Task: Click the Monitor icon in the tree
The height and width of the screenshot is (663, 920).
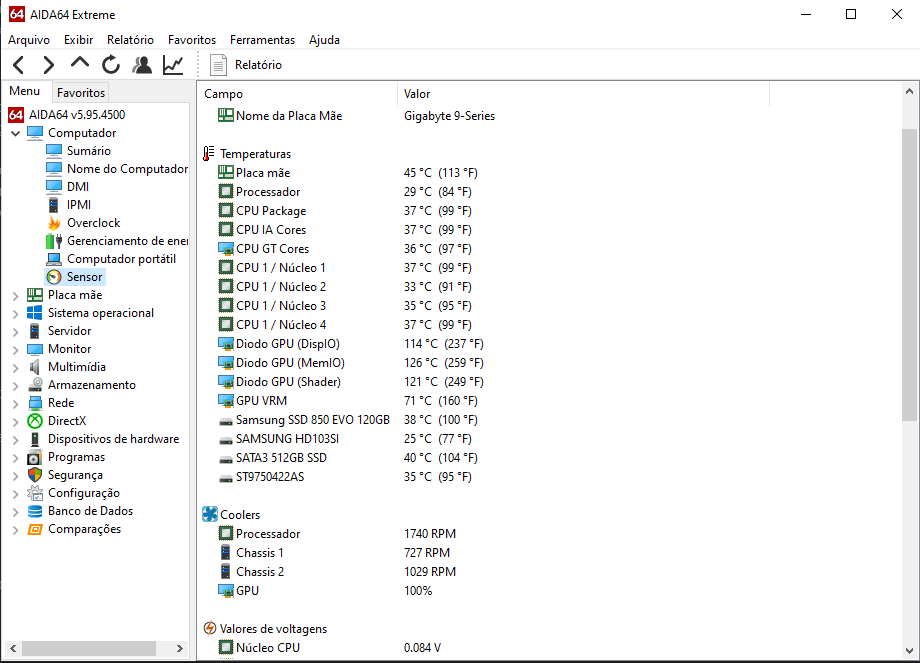Action: [35, 349]
